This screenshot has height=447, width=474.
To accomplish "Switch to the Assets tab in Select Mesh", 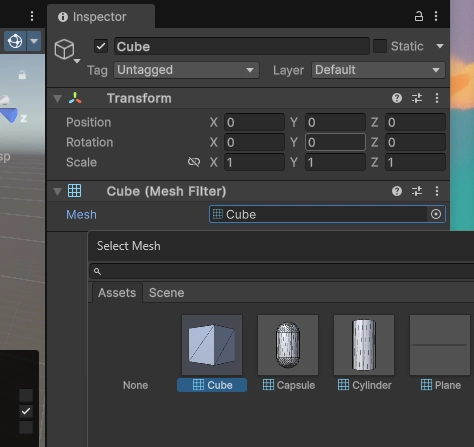I will (117, 293).
